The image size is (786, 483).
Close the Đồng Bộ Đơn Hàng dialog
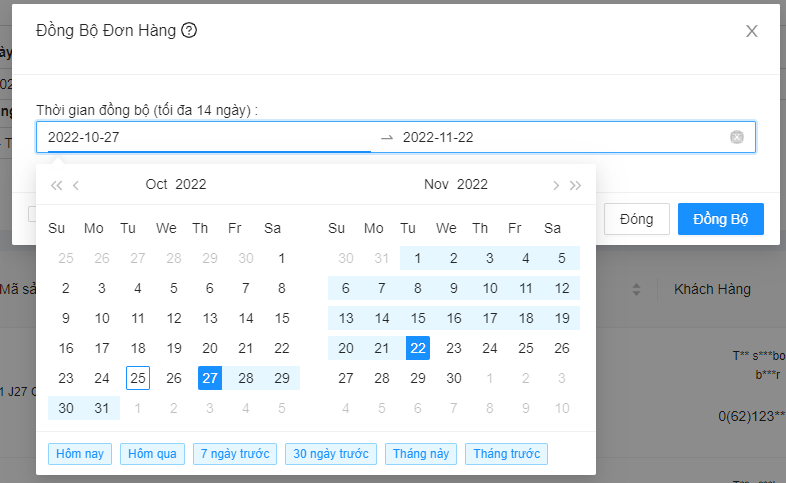pyautogui.click(x=752, y=31)
